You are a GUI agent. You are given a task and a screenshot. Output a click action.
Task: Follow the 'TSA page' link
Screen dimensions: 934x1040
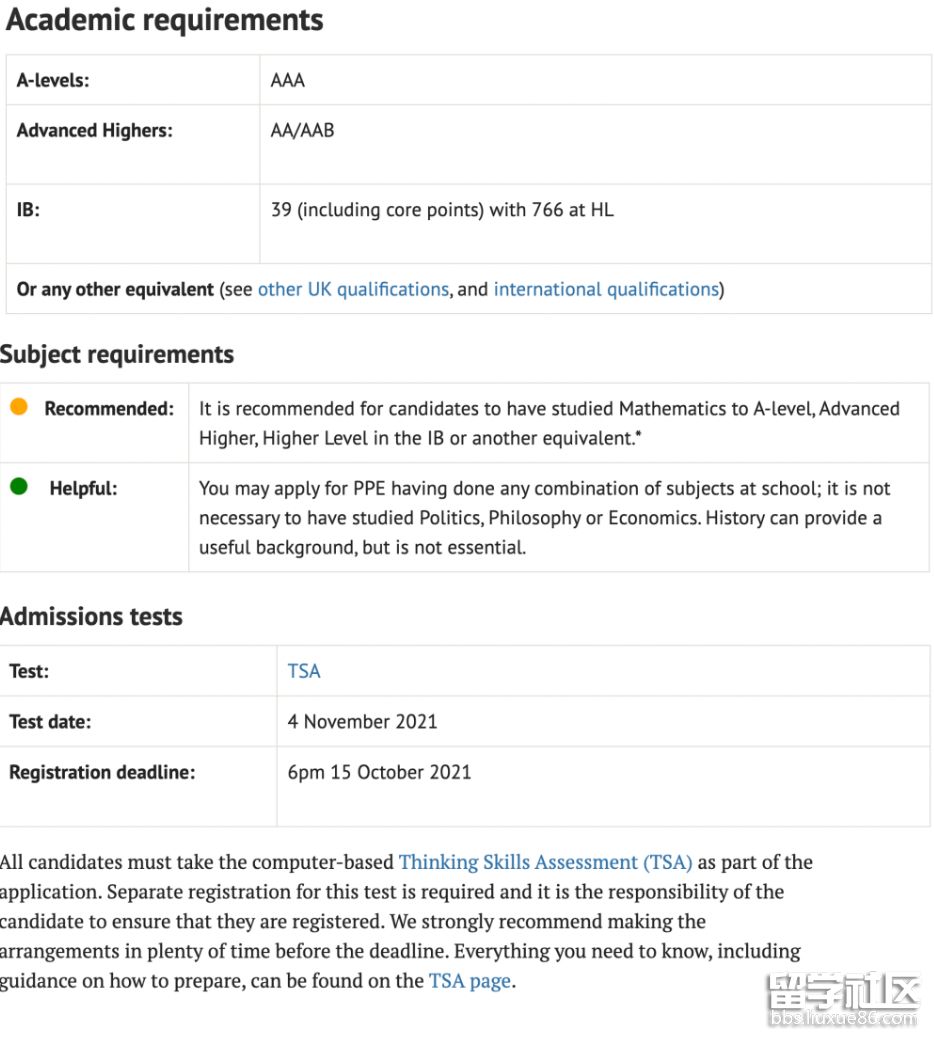(470, 981)
